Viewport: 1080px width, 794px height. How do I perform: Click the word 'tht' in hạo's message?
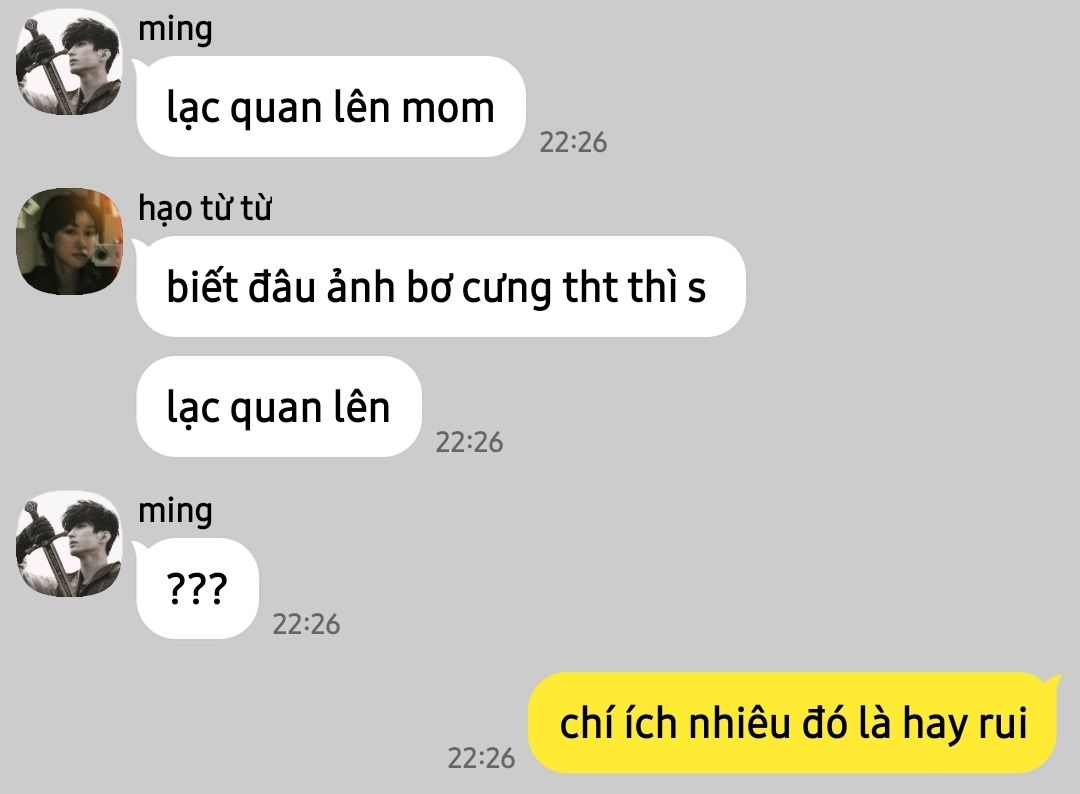pyautogui.click(x=590, y=286)
